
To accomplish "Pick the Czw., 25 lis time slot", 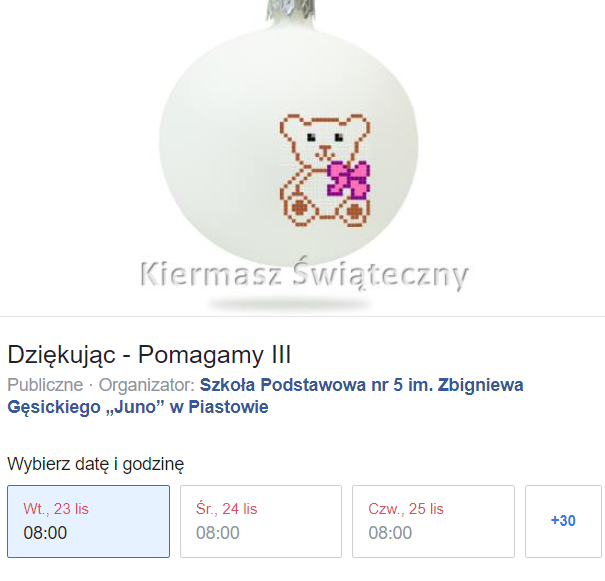I will 433,521.
